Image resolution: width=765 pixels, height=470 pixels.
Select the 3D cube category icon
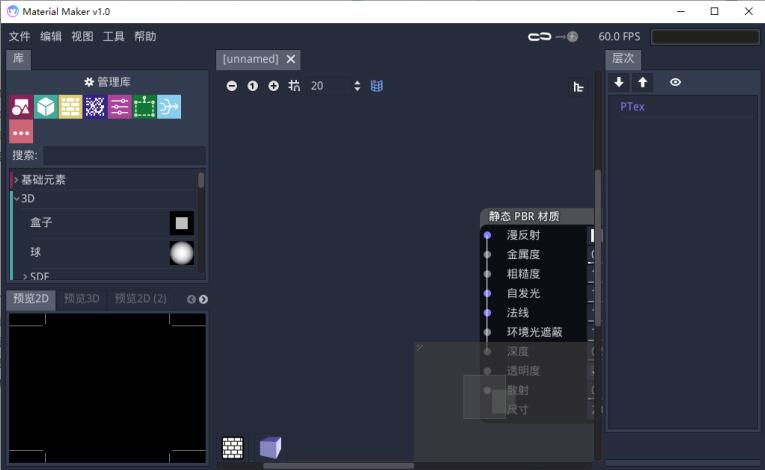(46, 107)
